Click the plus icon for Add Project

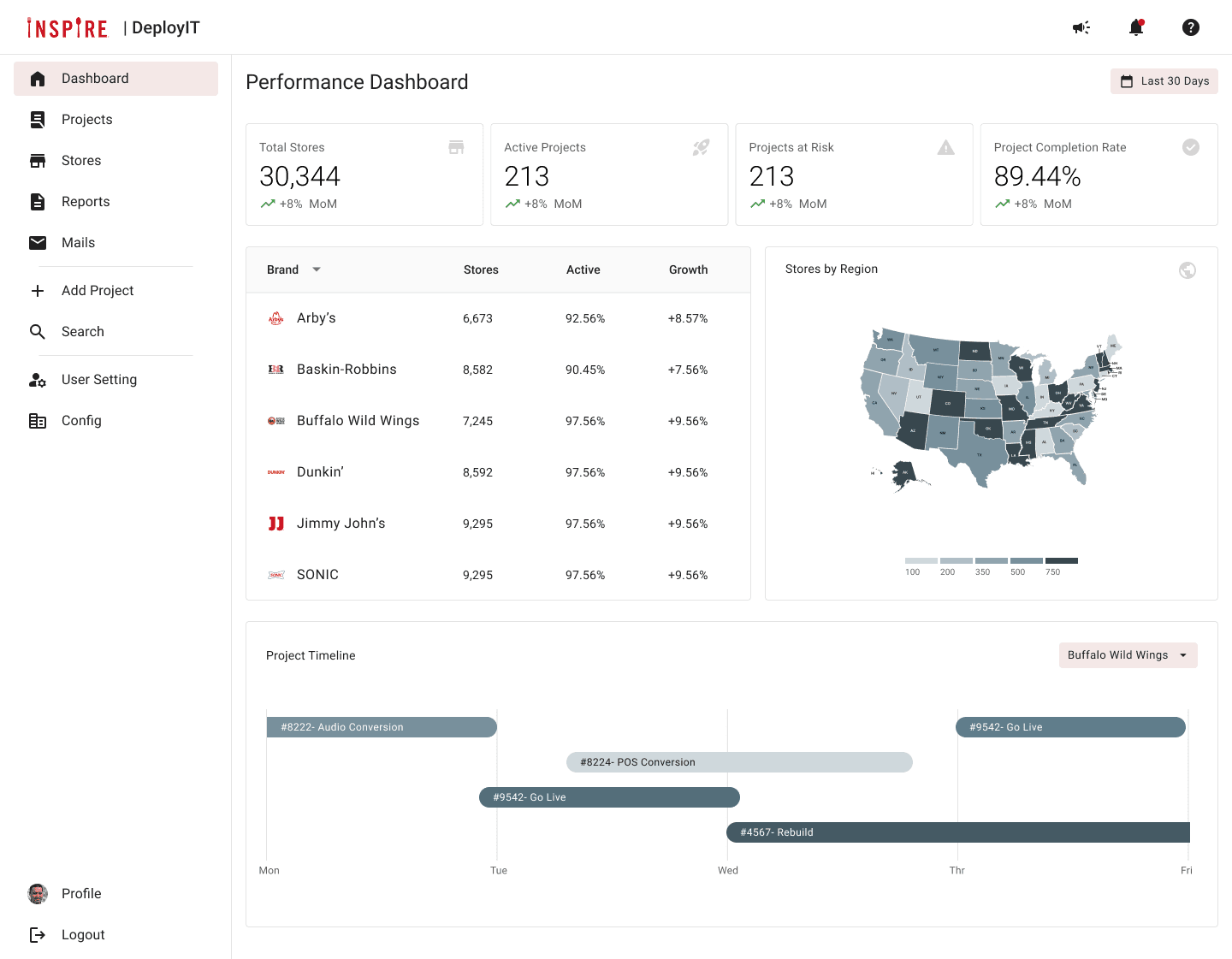point(38,291)
